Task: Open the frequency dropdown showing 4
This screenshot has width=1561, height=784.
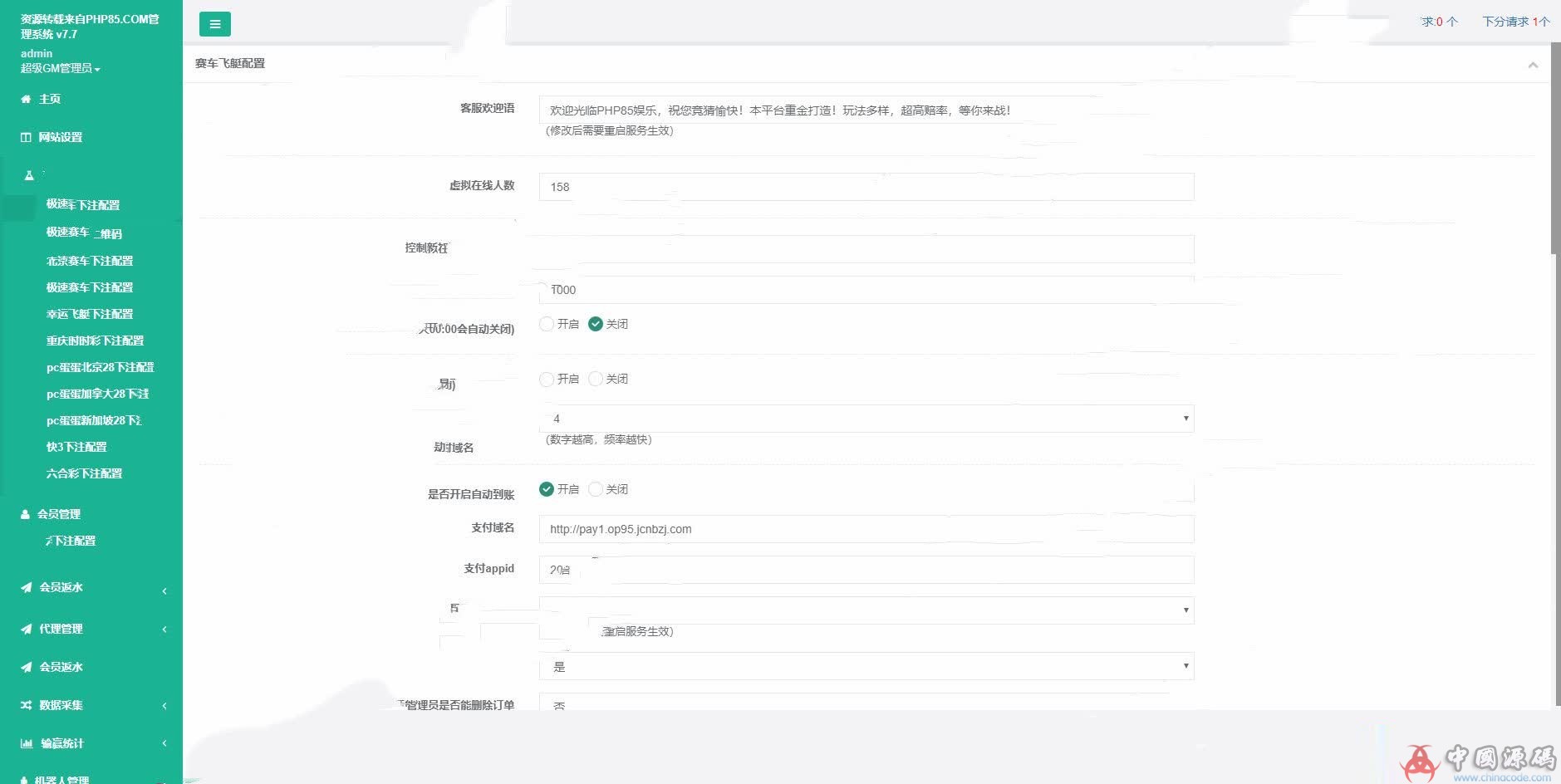Action: pos(866,419)
